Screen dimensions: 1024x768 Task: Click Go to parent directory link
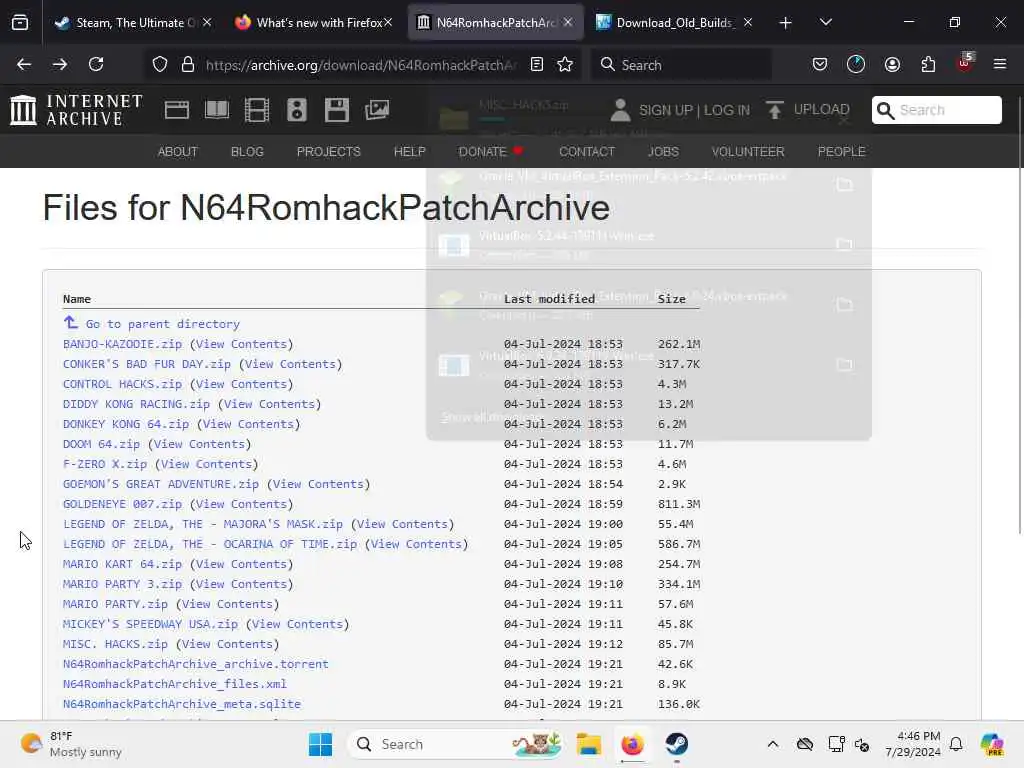(x=163, y=324)
